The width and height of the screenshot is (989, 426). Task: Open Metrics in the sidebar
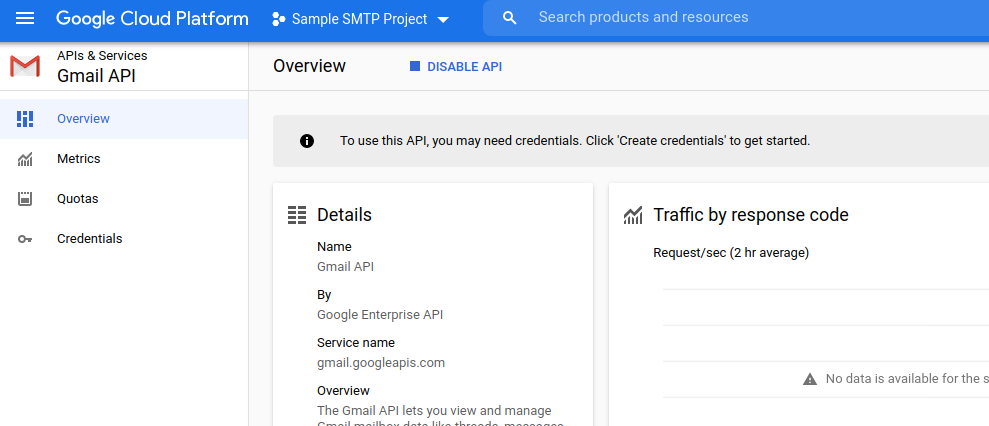point(124,159)
